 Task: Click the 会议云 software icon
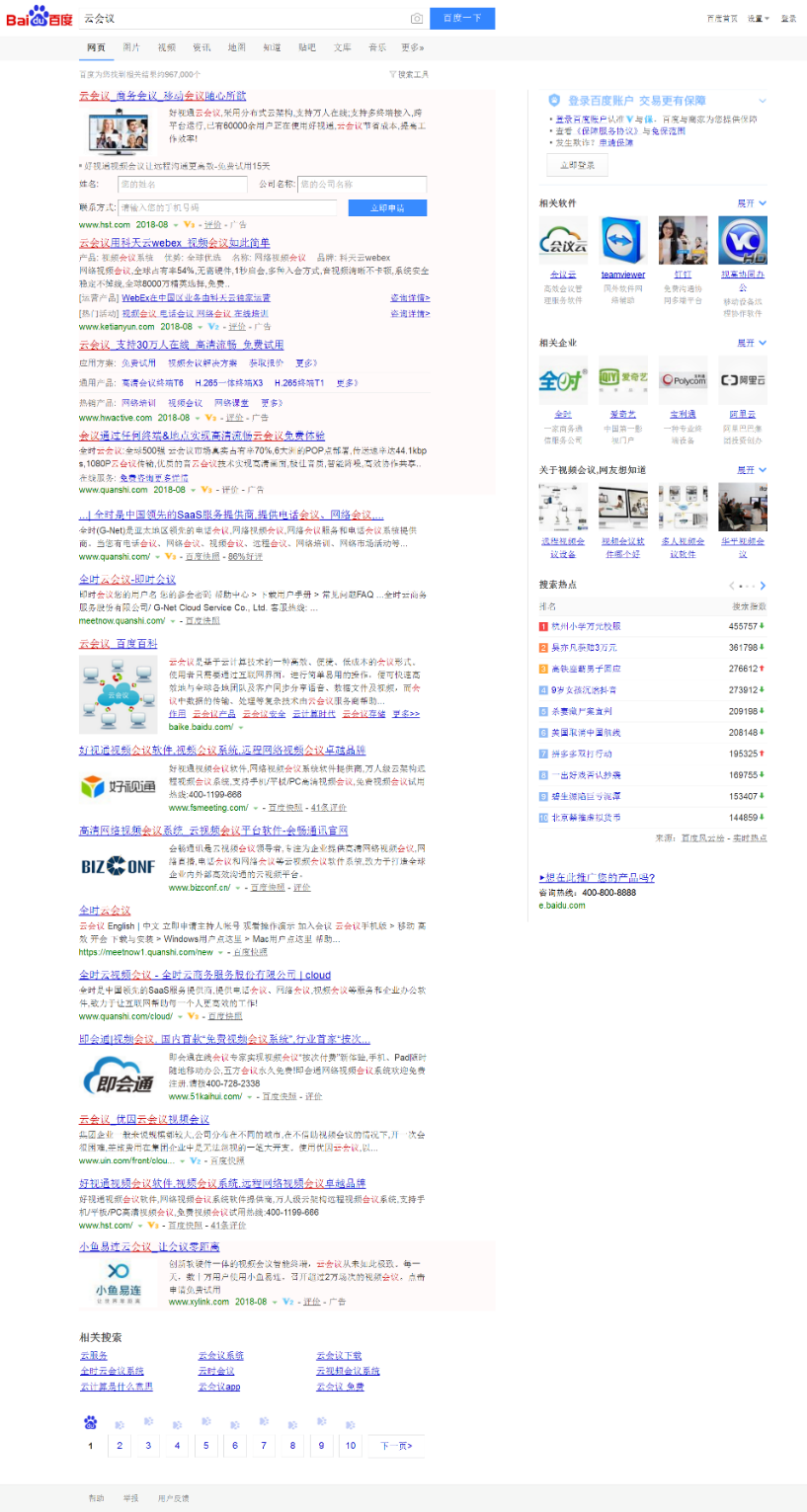tap(563, 240)
